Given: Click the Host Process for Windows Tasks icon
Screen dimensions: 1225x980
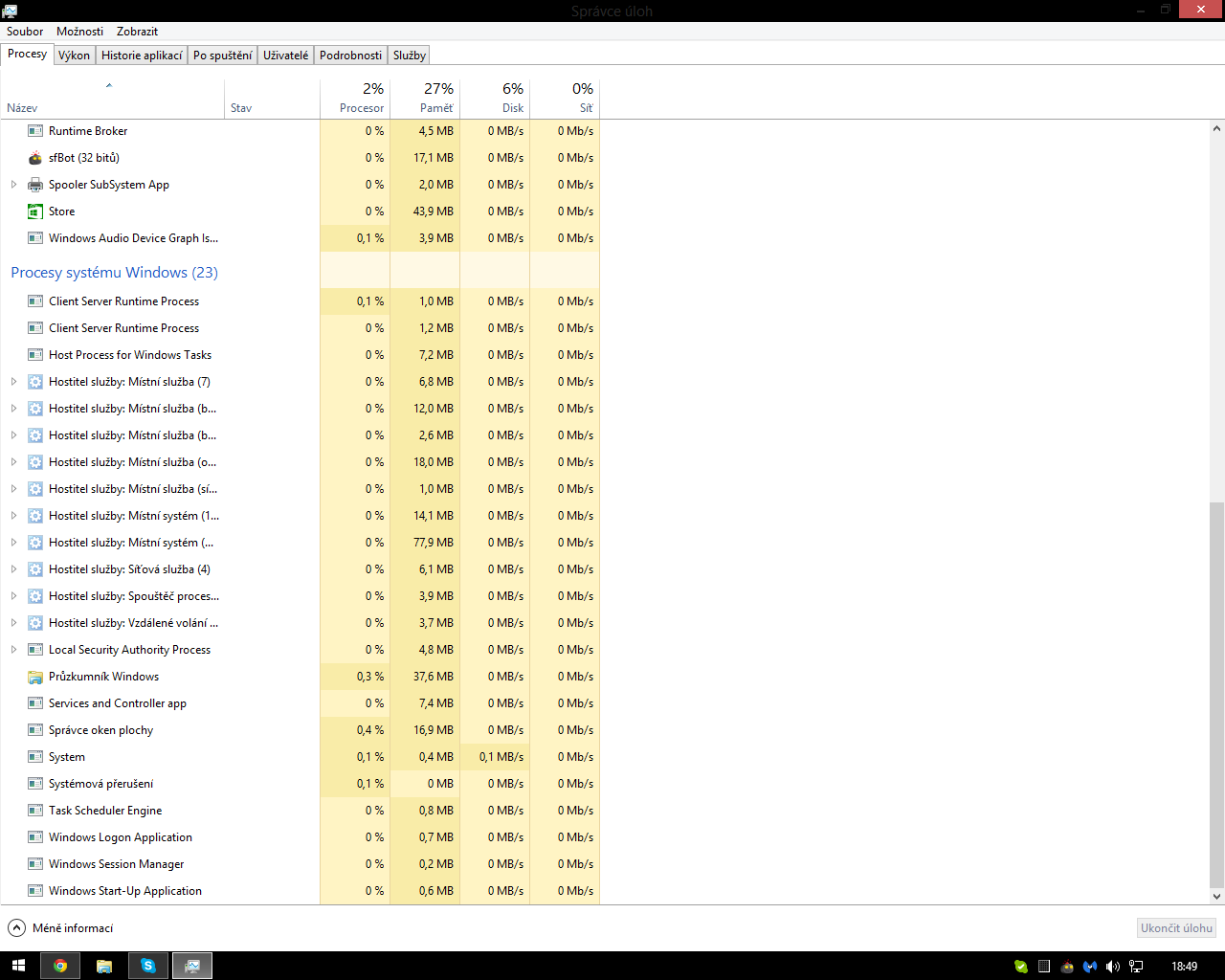Looking at the screenshot, I should [35, 355].
